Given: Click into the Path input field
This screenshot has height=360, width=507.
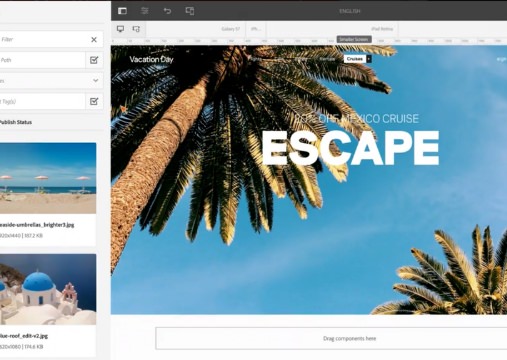Looking at the screenshot, I should click(x=42, y=60).
